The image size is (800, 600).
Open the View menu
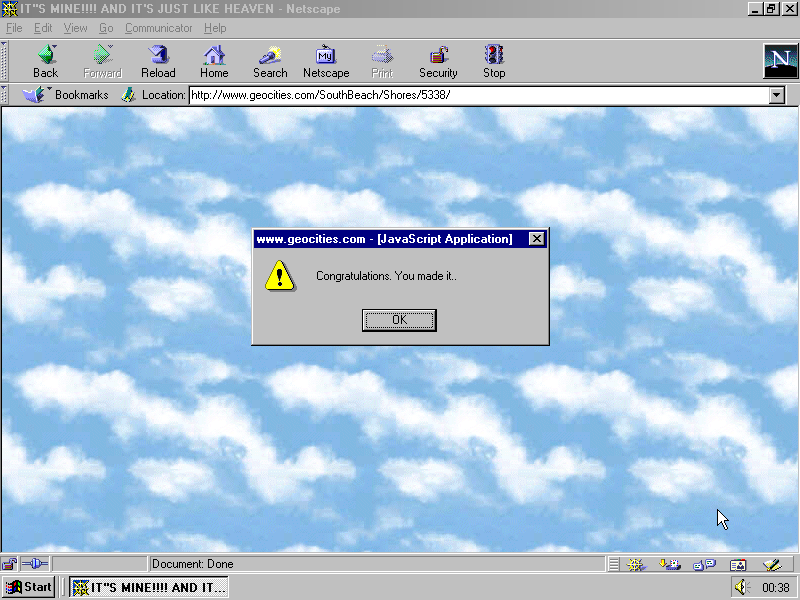click(x=75, y=28)
